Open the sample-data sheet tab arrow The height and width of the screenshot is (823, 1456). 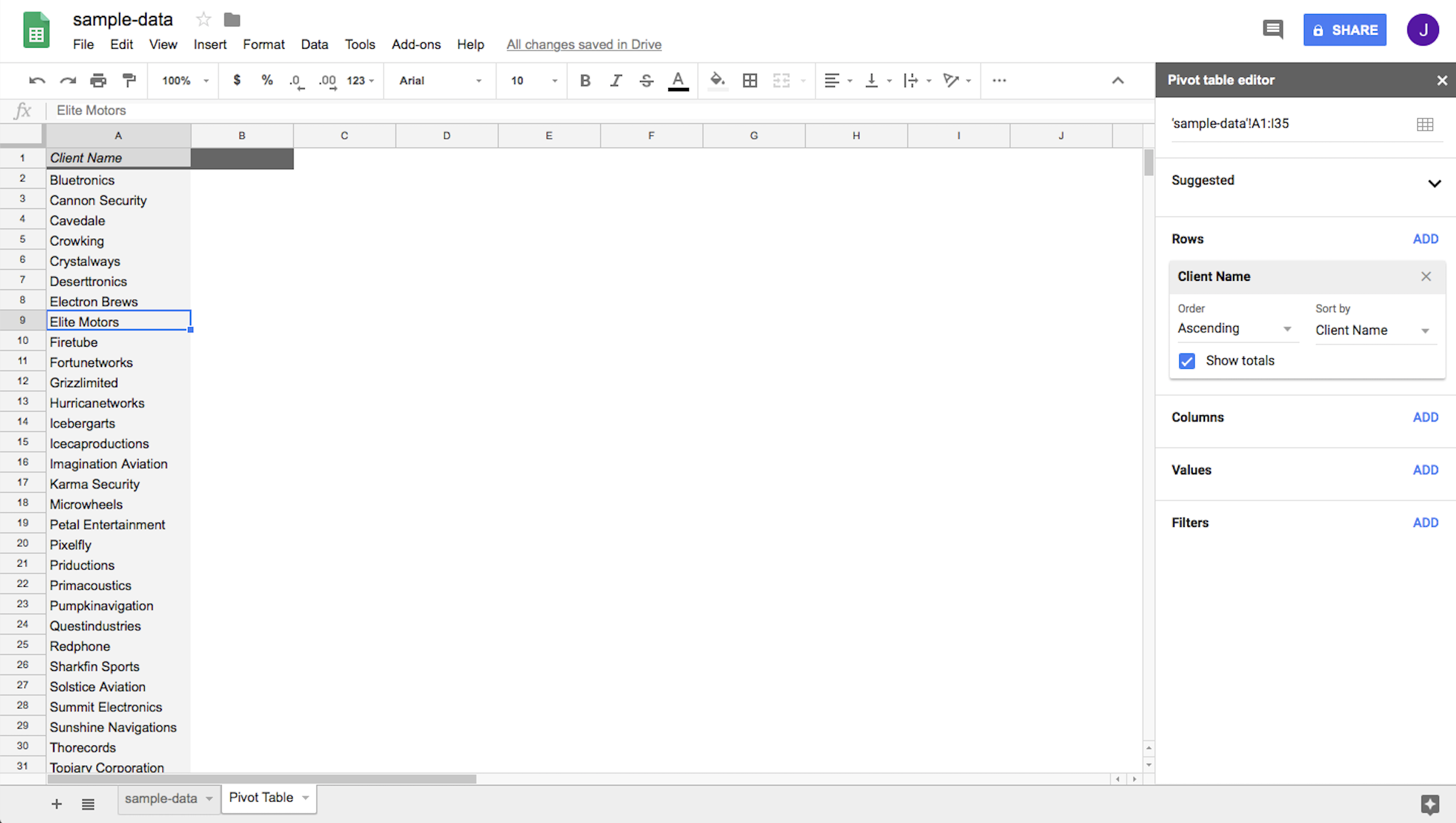(x=209, y=799)
